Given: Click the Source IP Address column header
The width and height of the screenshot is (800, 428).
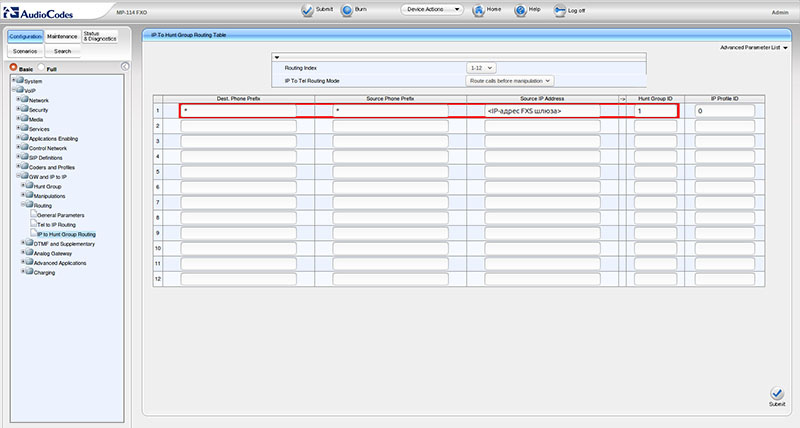Looking at the screenshot, I should [x=542, y=98].
